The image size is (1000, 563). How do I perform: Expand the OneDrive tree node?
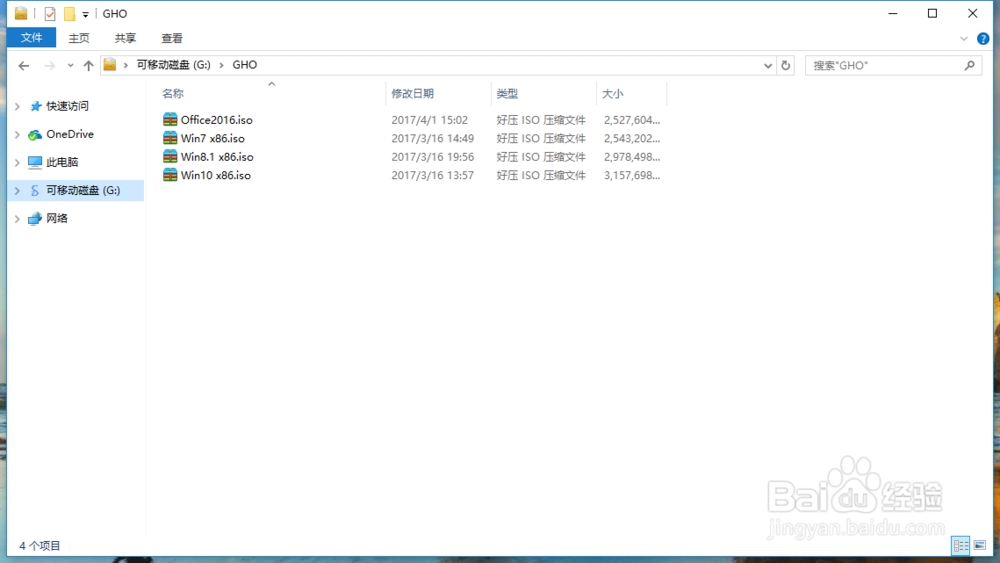click(x=17, y=135)
